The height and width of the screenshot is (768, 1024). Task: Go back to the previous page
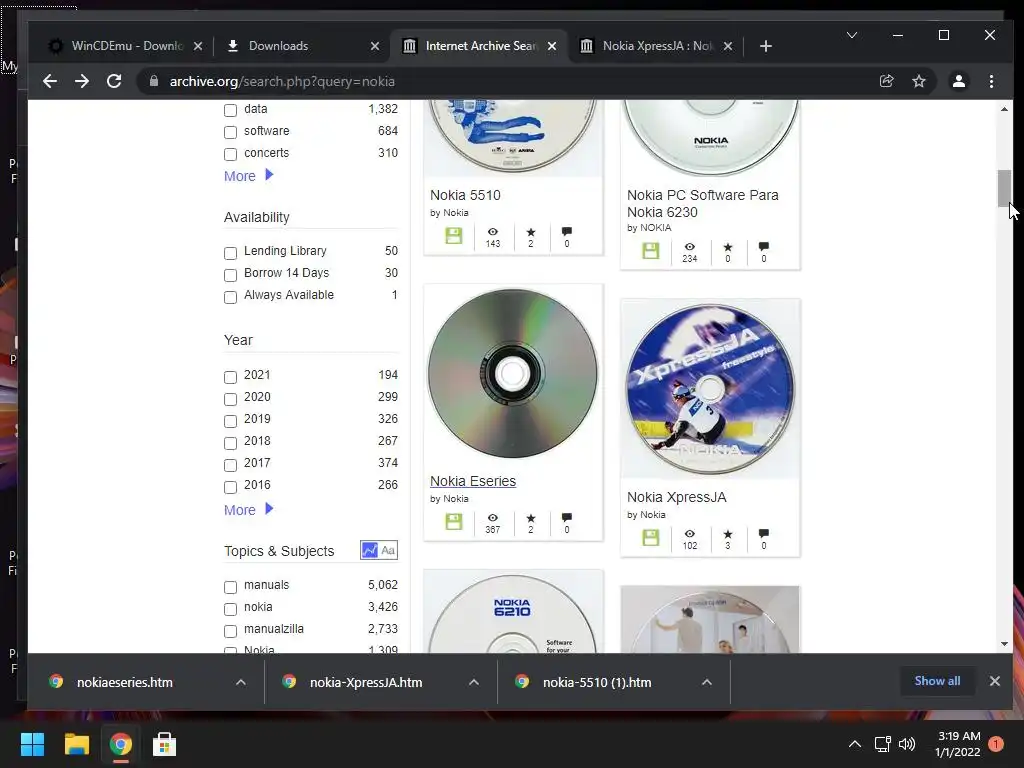(x=50, y=81)
